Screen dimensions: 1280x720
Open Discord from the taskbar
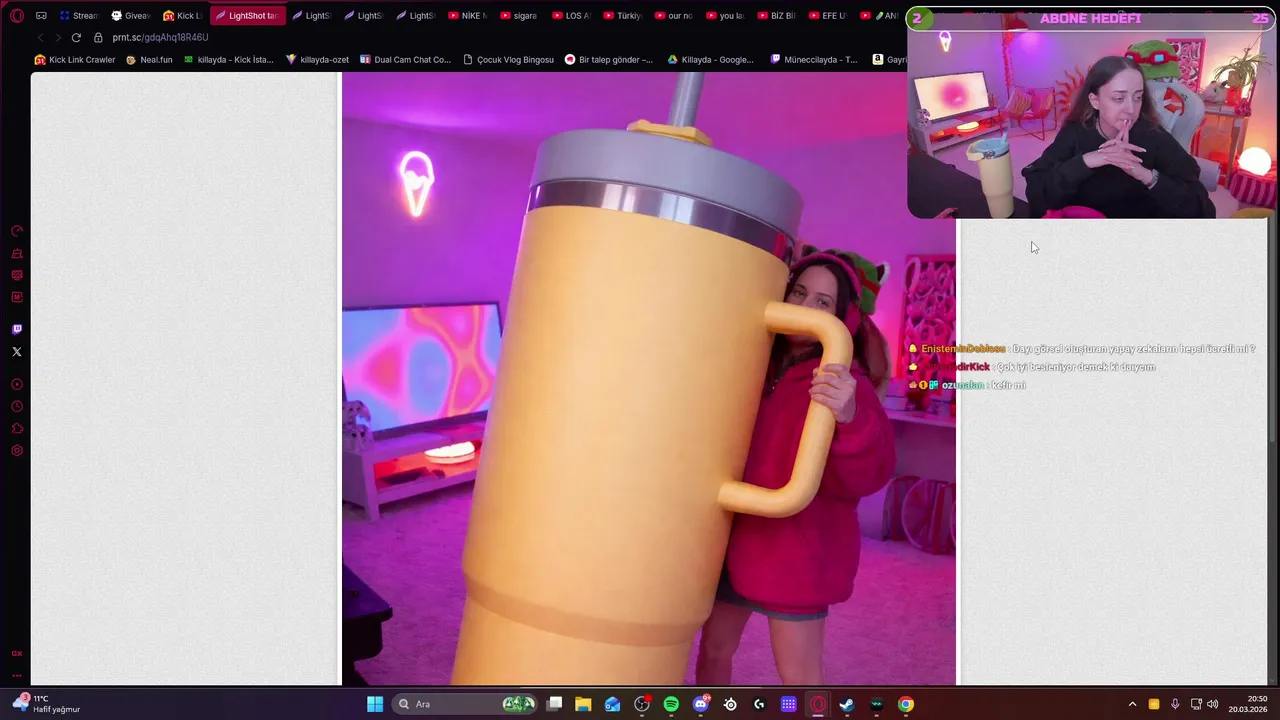point(701,704)
